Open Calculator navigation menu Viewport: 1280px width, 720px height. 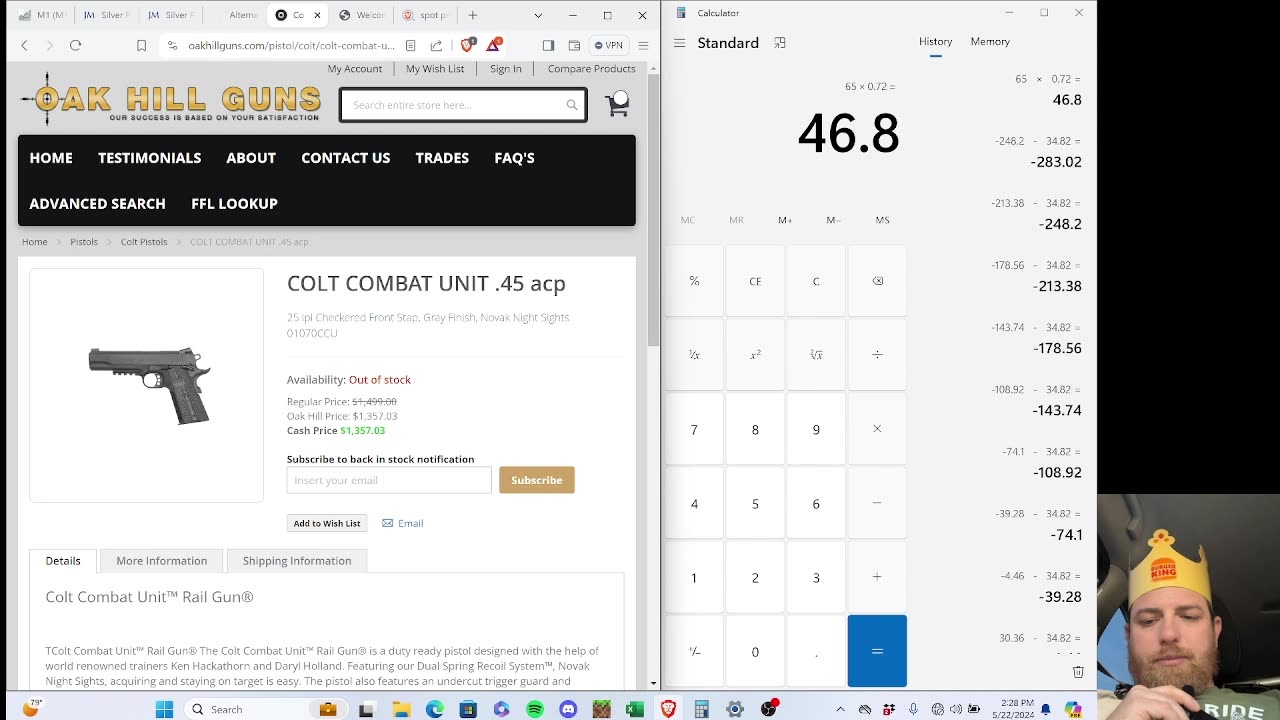click(680, 43)
